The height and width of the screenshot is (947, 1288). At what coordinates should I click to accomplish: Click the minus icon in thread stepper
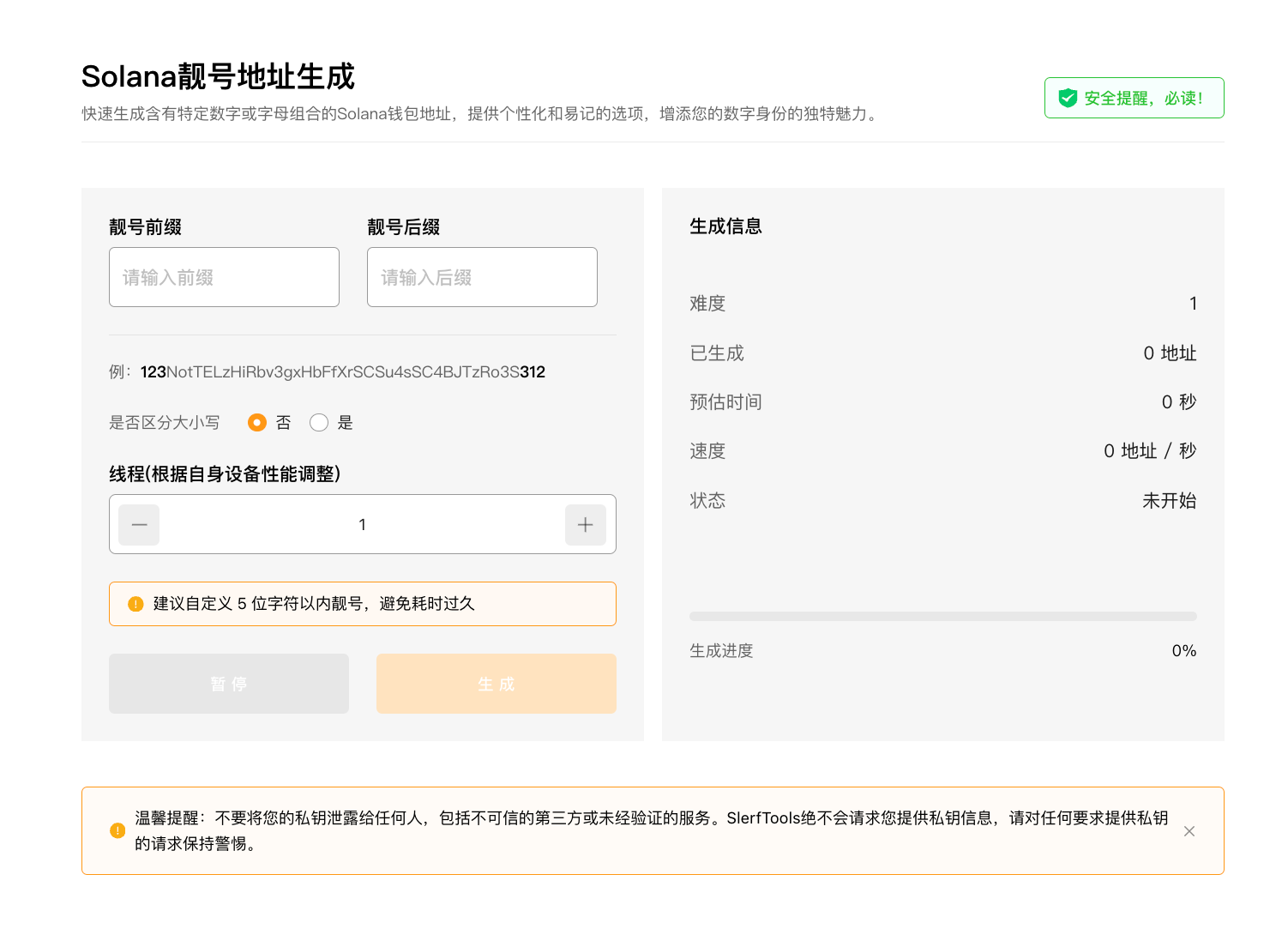[139, 525]
